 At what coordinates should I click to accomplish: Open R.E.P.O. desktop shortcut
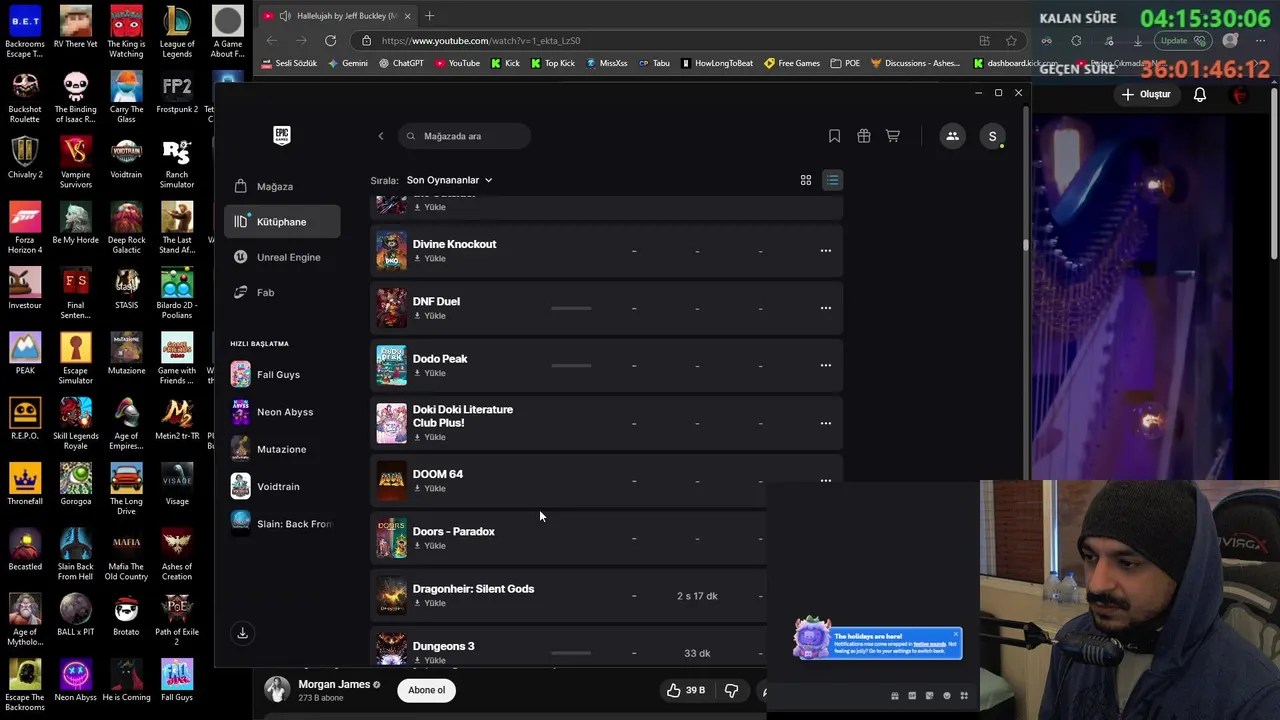click(x=25, y=419)
